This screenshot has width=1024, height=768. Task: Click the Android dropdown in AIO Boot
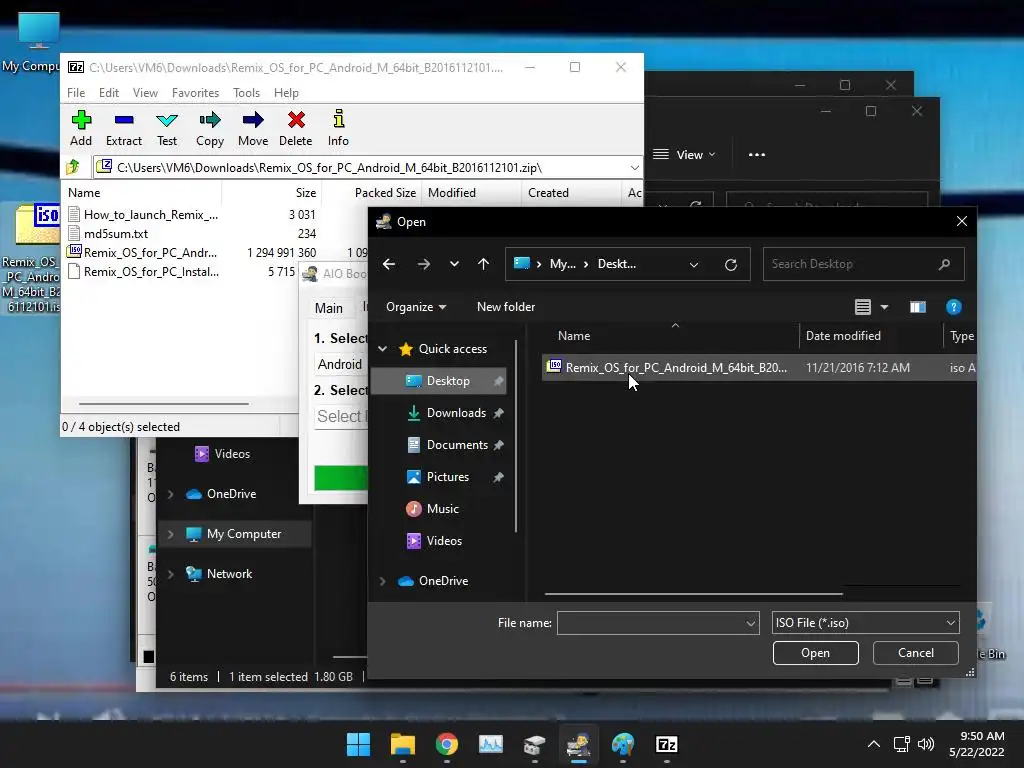coord(340,364)
